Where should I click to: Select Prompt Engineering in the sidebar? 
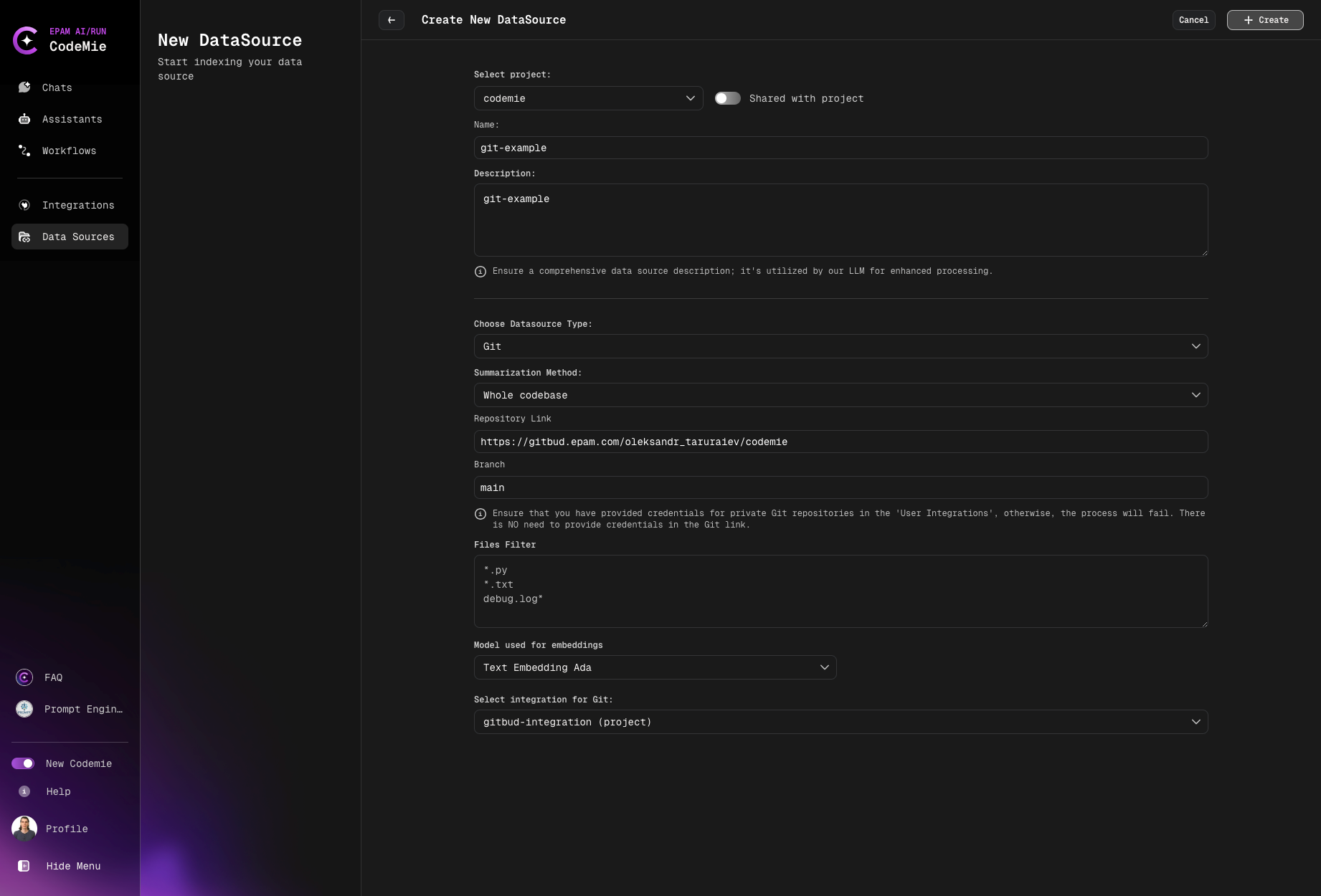click(24, 709)
